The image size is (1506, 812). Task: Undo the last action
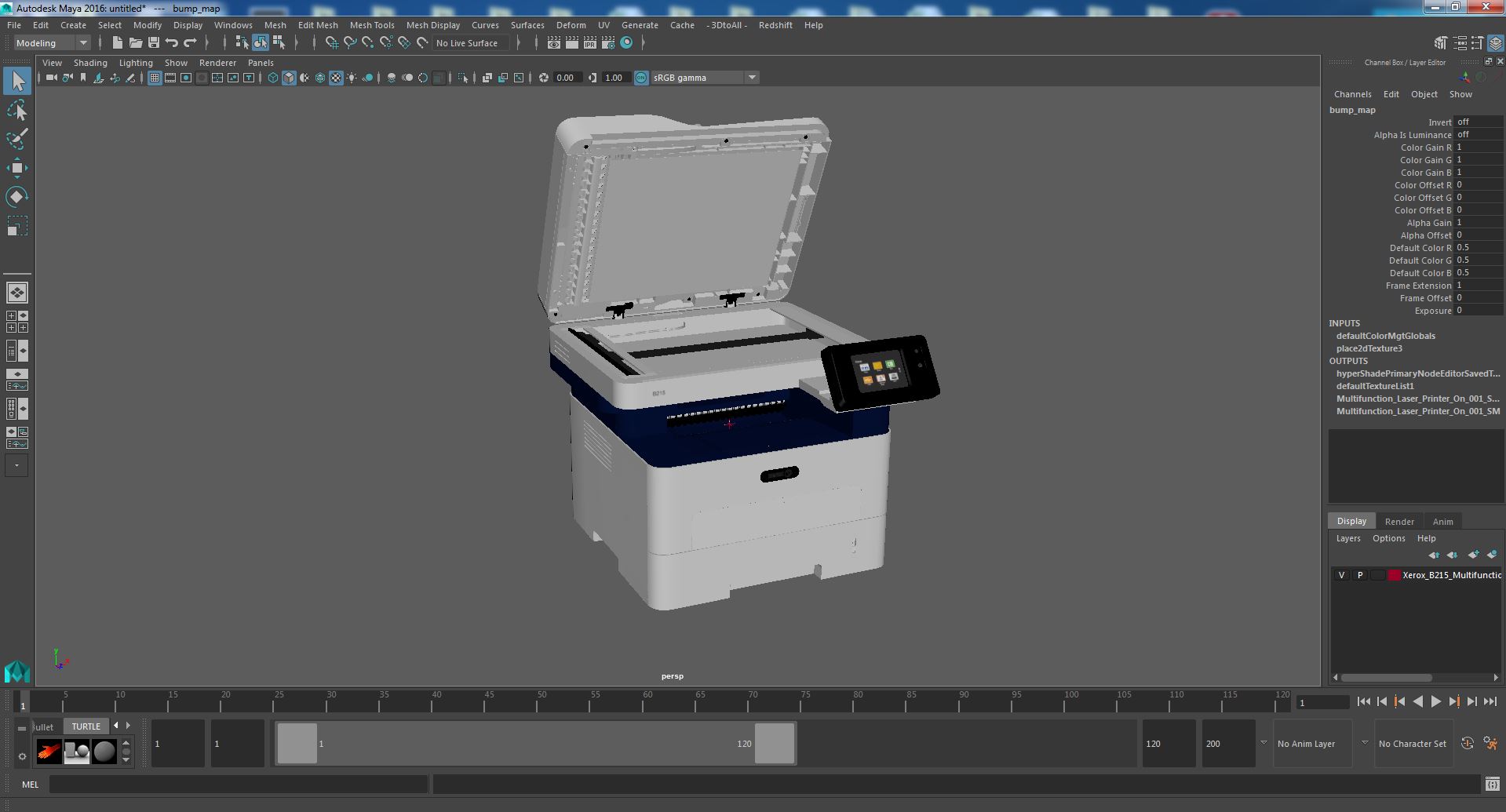click(x=172, y=43)
